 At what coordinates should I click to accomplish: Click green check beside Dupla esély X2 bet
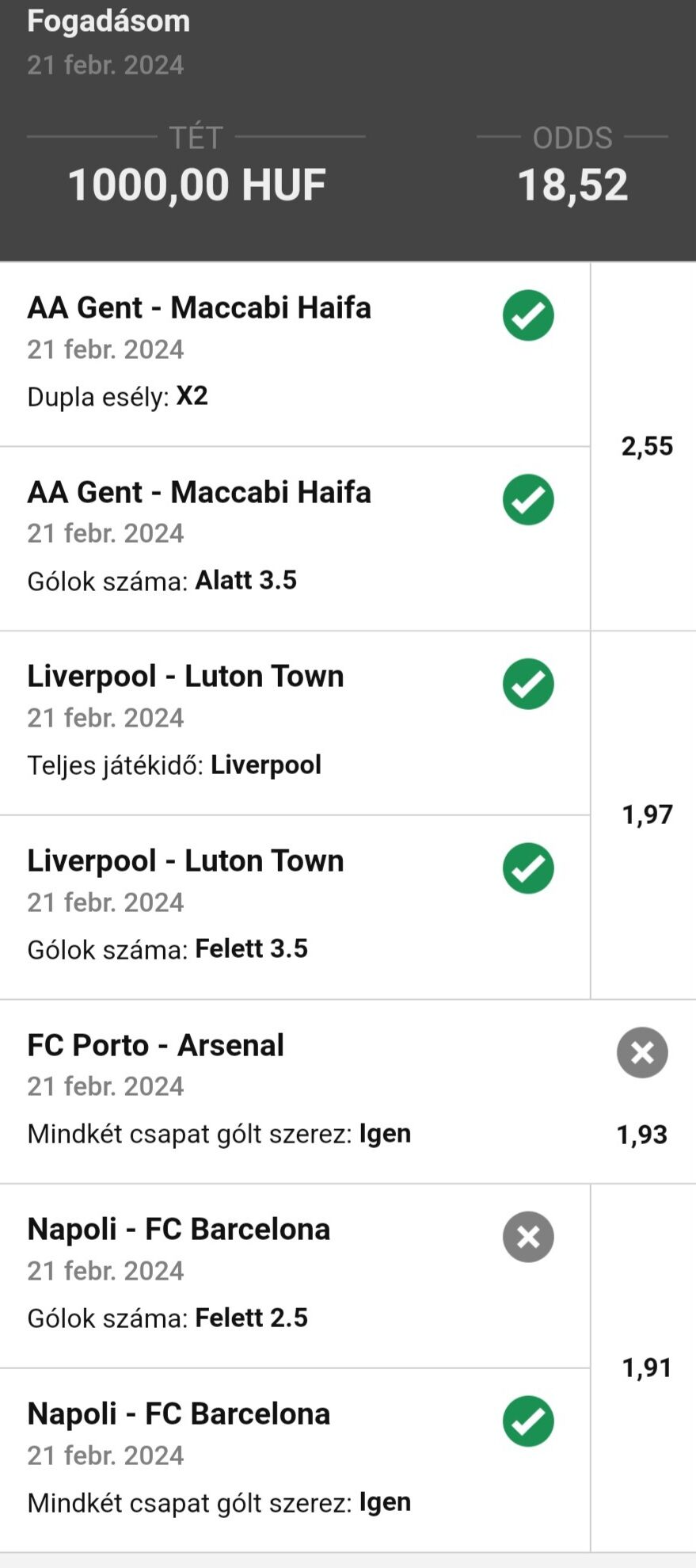tap(528, 315)
